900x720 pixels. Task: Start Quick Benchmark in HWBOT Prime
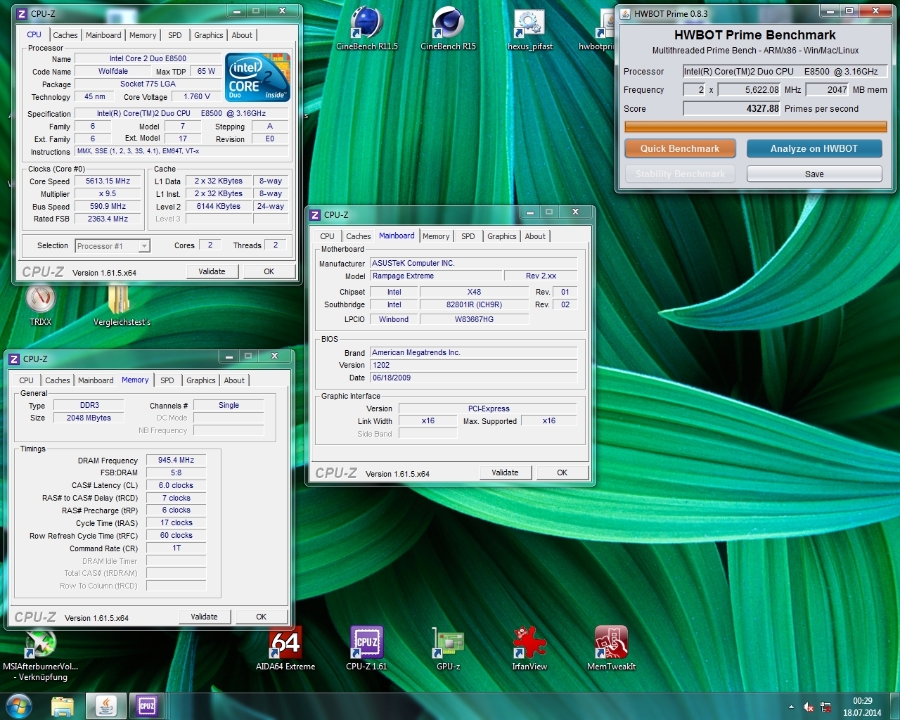(x=680, y=149)
